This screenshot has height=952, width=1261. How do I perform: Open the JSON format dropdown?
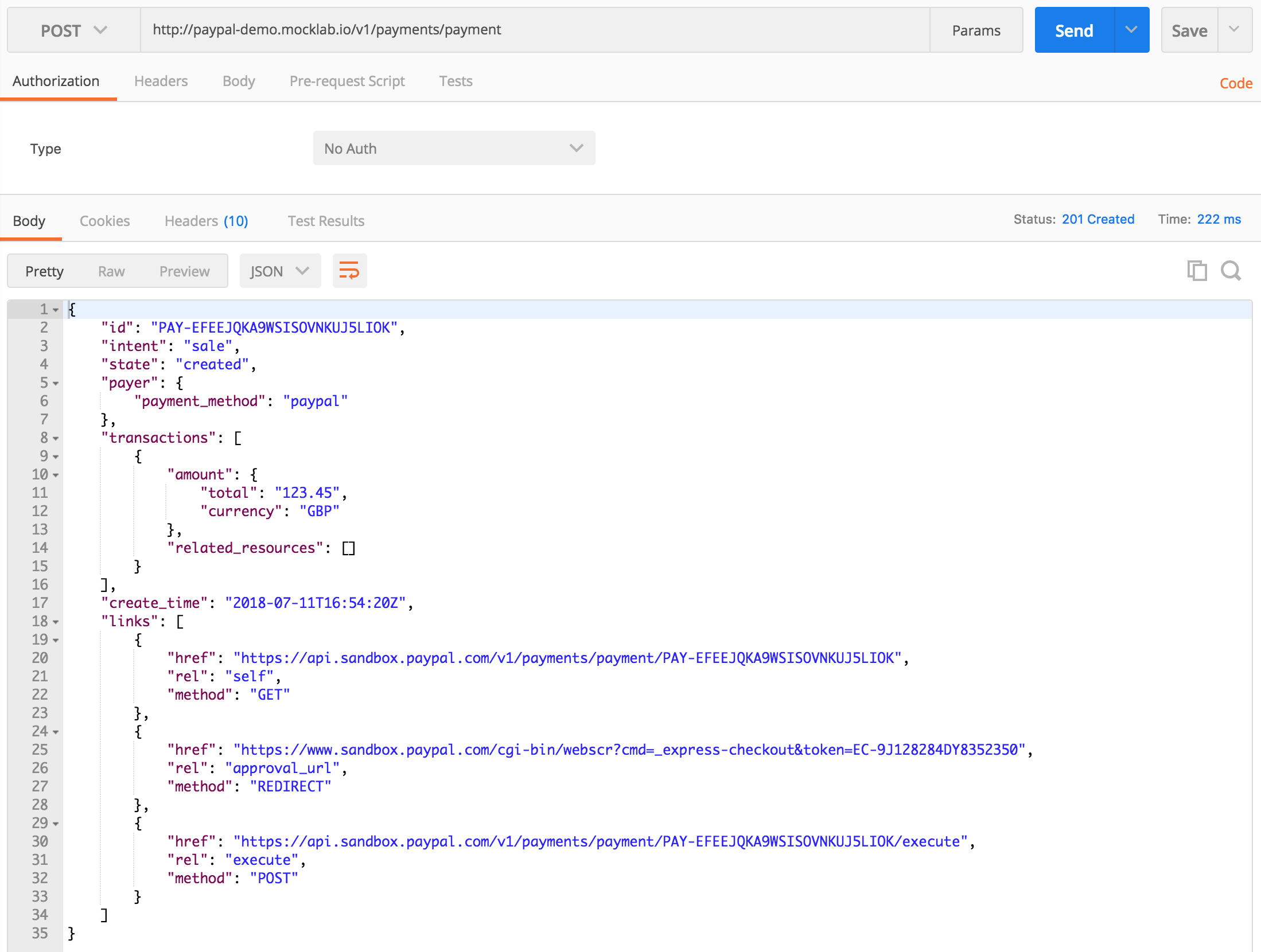click(280, 270)
